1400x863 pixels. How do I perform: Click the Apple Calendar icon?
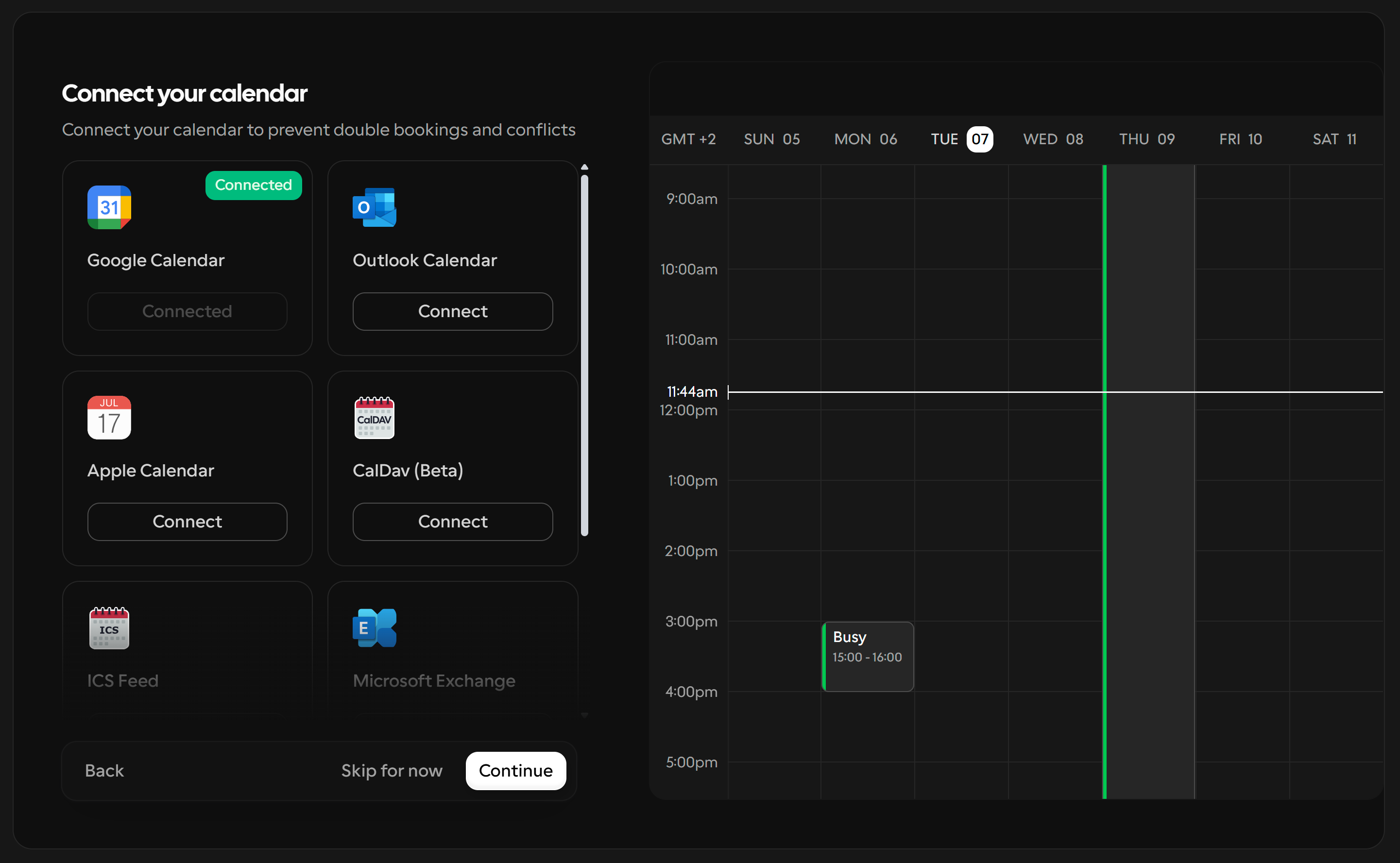pos(109,418)
